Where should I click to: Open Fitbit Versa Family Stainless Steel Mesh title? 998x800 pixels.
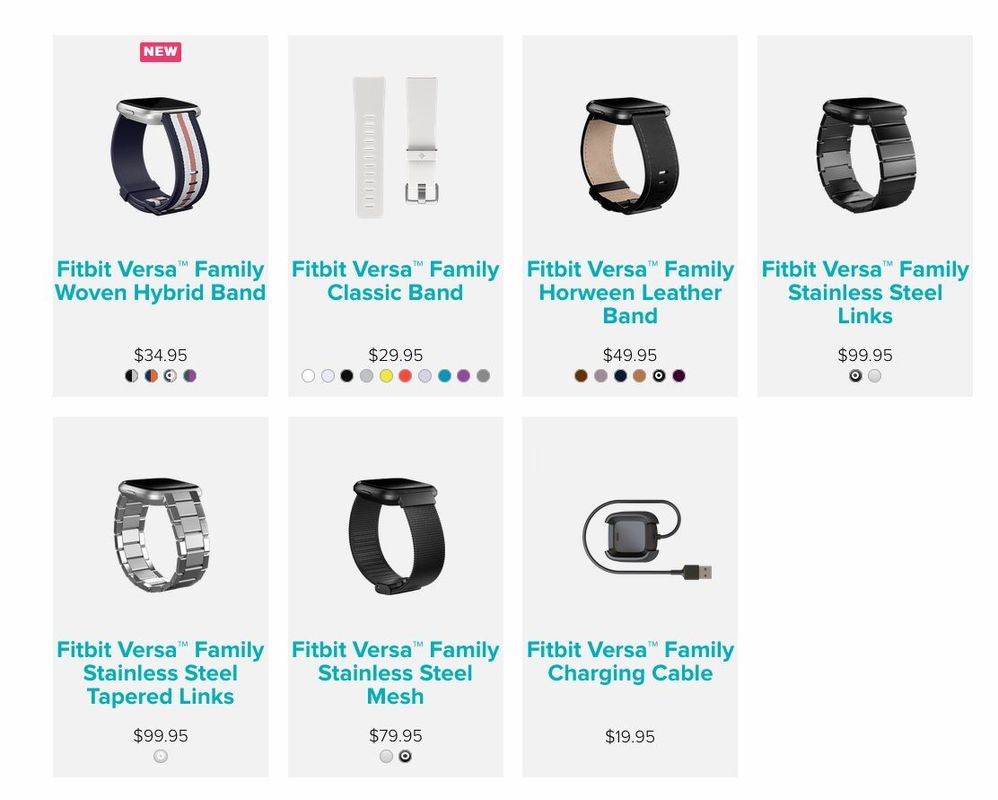point(395,673)
